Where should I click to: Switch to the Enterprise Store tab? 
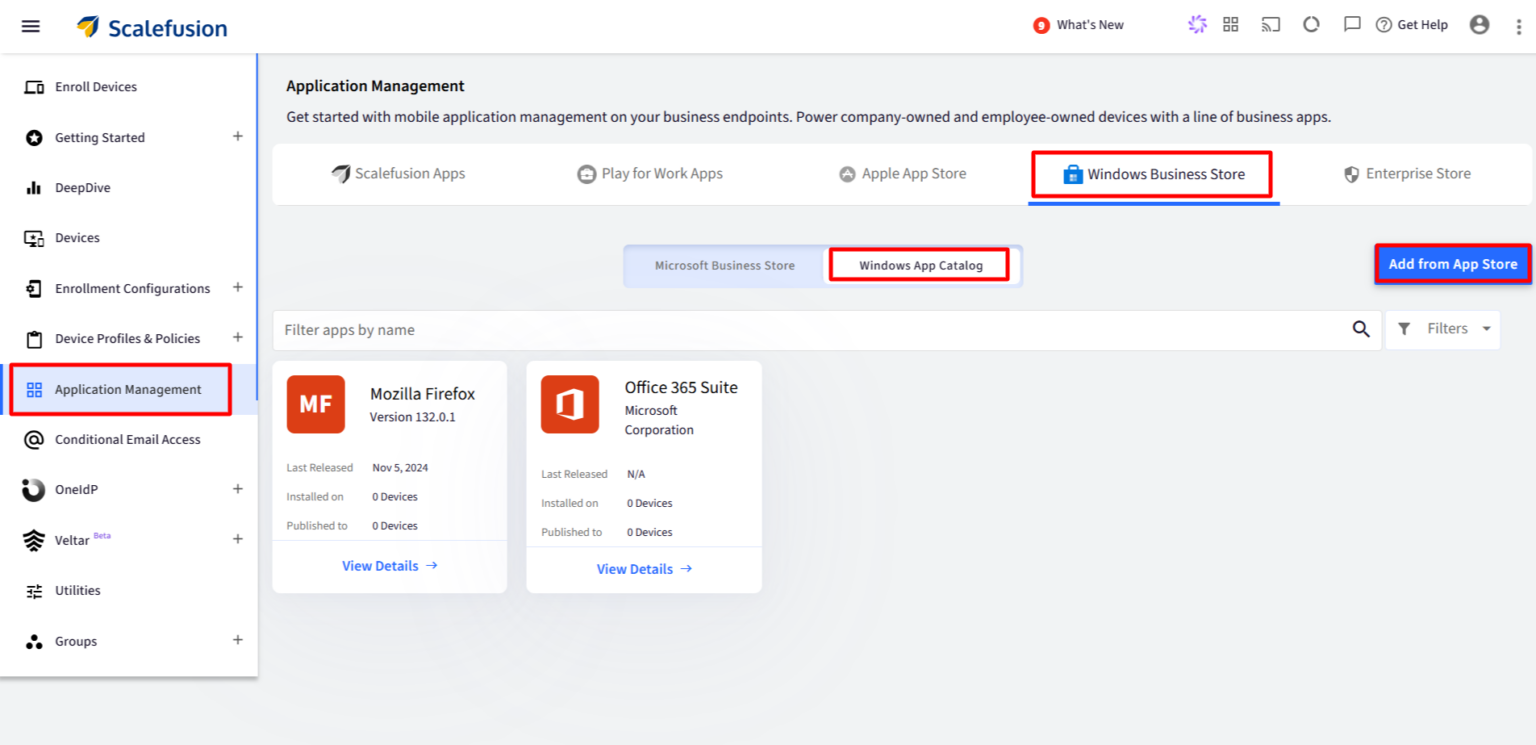coord(1406,174)
